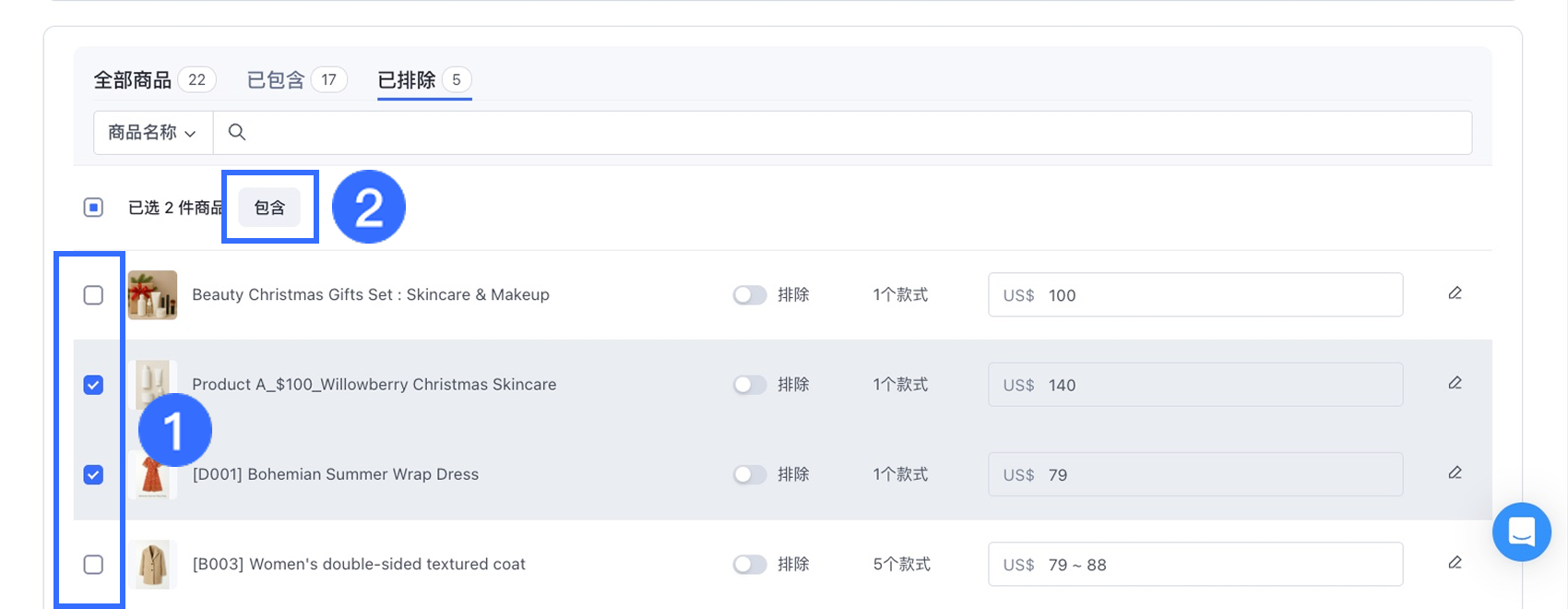Click the US$ 100 price input
The height and width of the screenshot is (609, 1568).
coord(1218,295)
